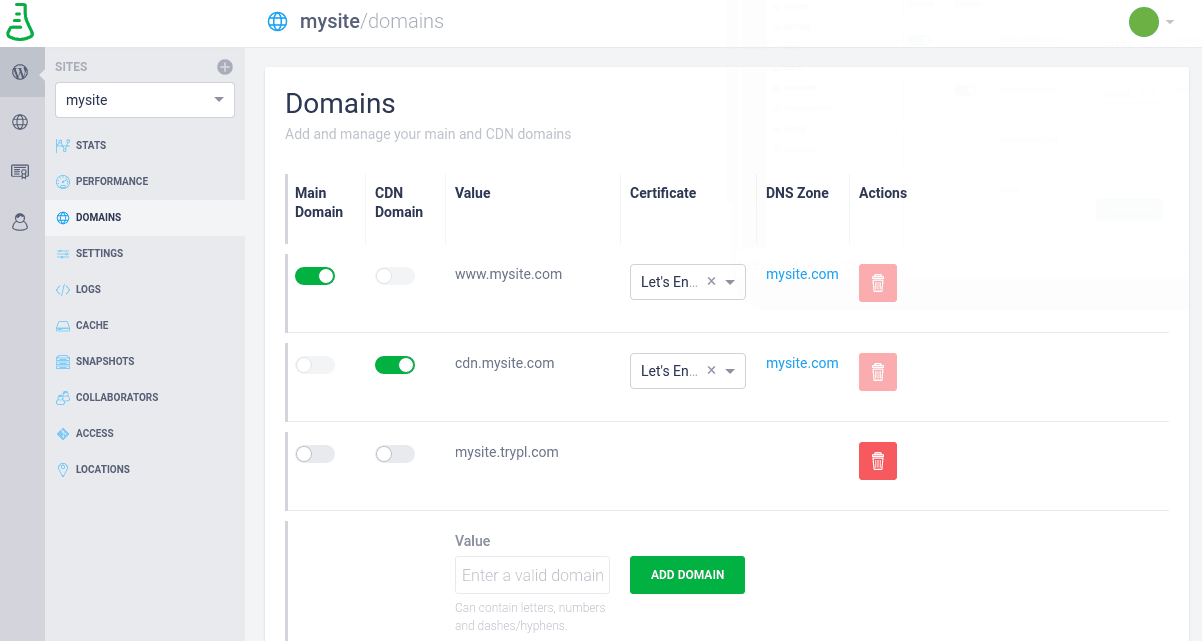Delete the mysite.trypl.com domain
Viewport: 1202px width, 641px height.
click(877, 461)
